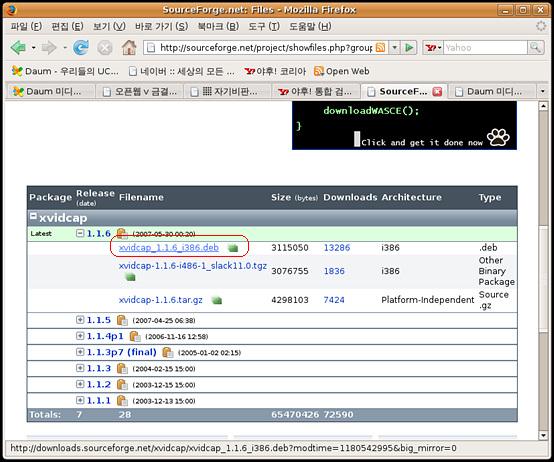Collapse the xvidcap package group
The height and width of the screenshot is (462, 554).
coord(33,216)
